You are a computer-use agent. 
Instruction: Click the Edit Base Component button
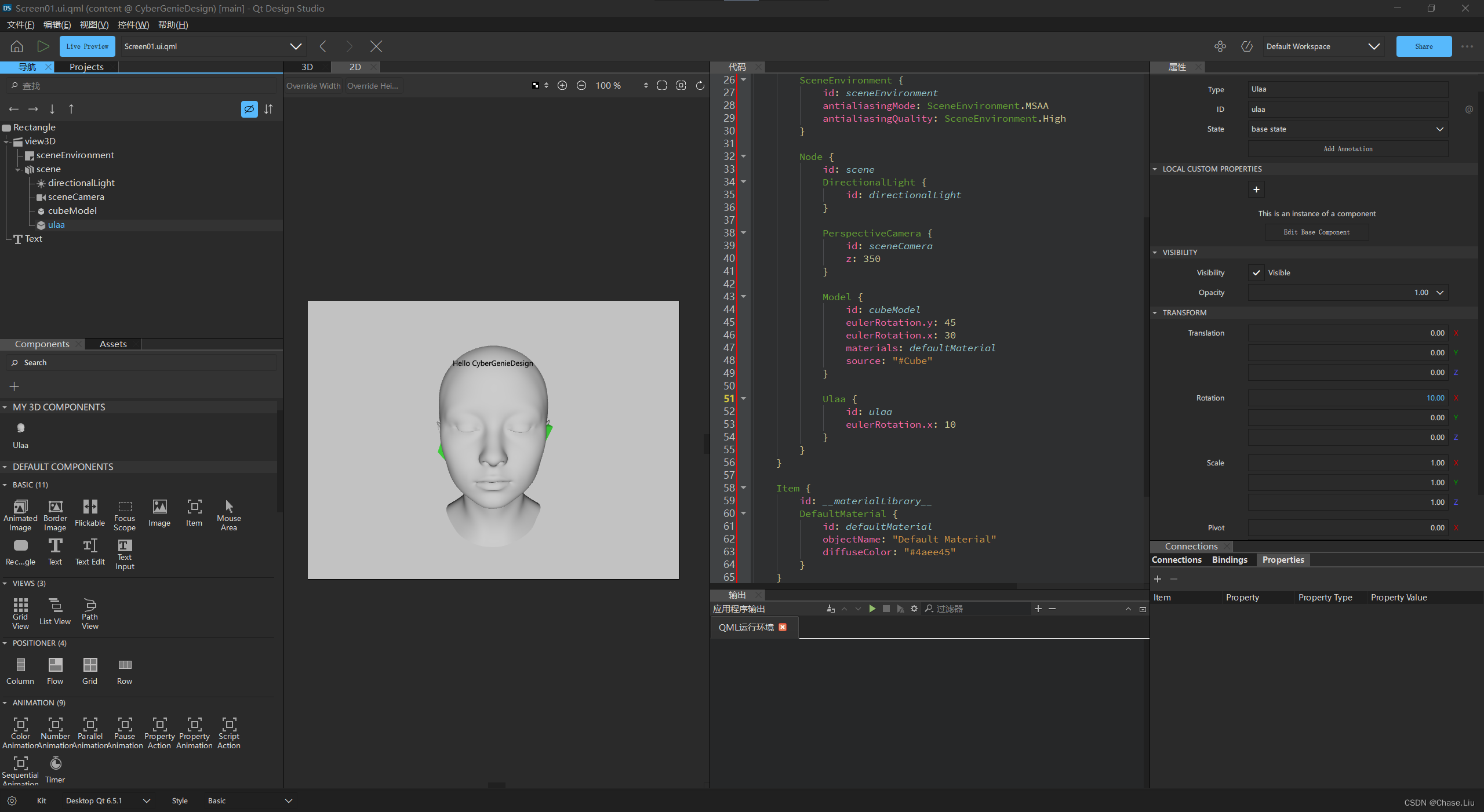coord(1316,232)
